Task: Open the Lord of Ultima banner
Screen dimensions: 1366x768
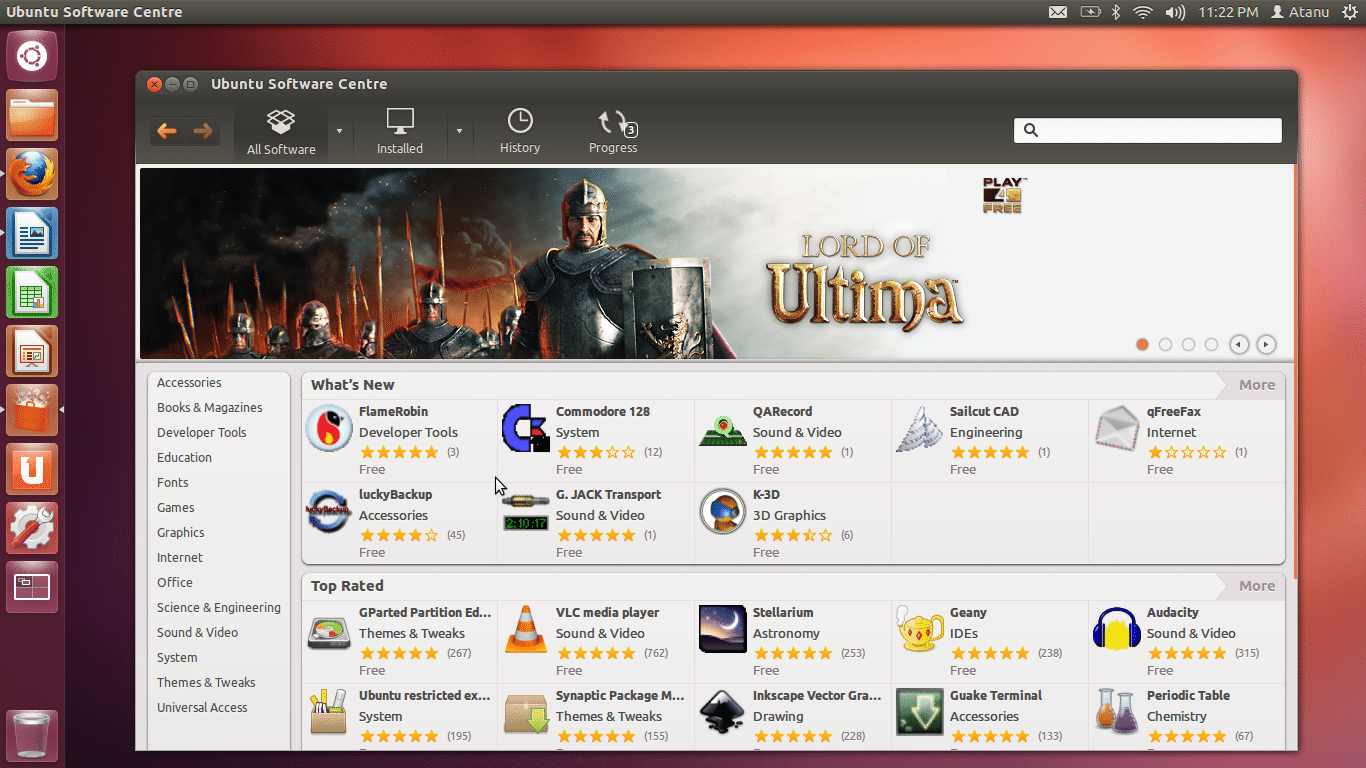Action: [714, 263]
